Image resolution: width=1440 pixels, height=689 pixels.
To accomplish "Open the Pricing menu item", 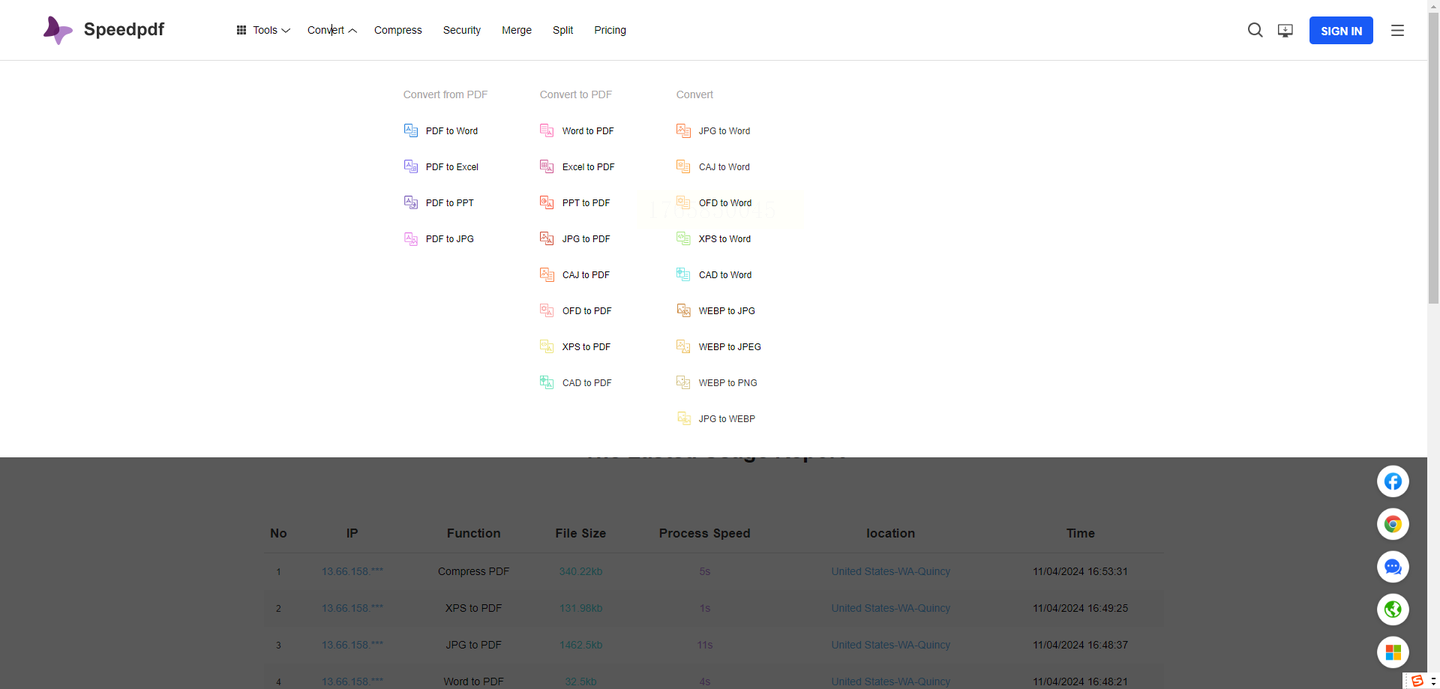I will pos(610,30).
